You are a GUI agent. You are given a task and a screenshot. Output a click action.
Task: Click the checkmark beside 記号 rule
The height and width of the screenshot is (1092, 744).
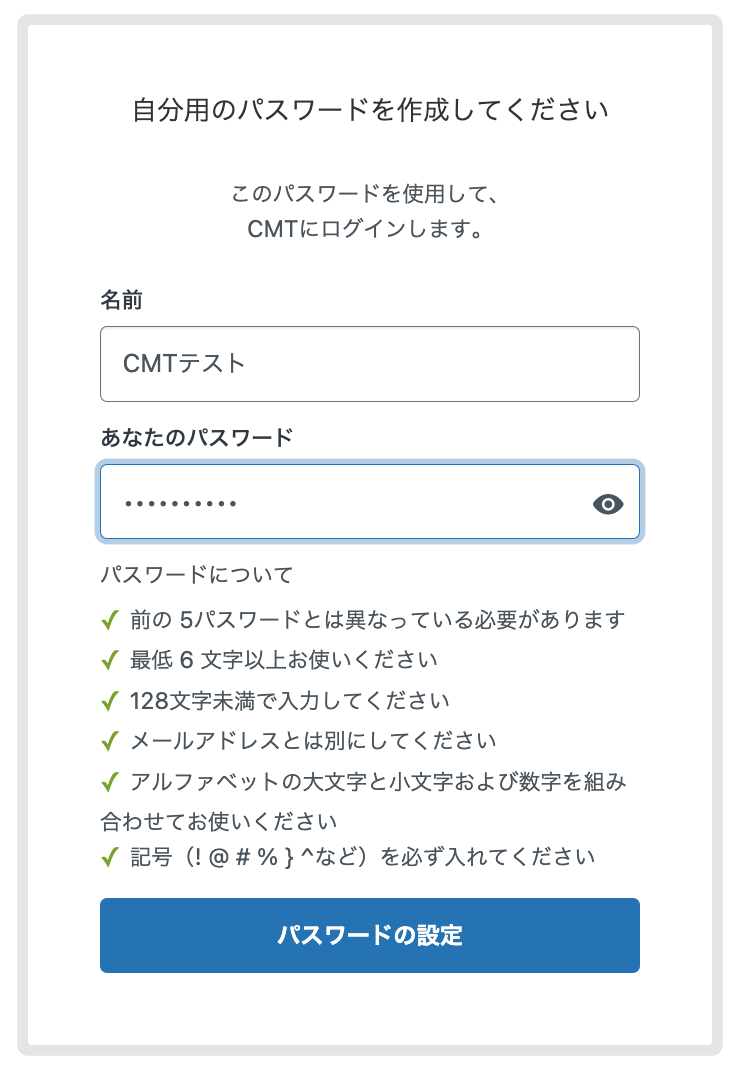[110, 858]
